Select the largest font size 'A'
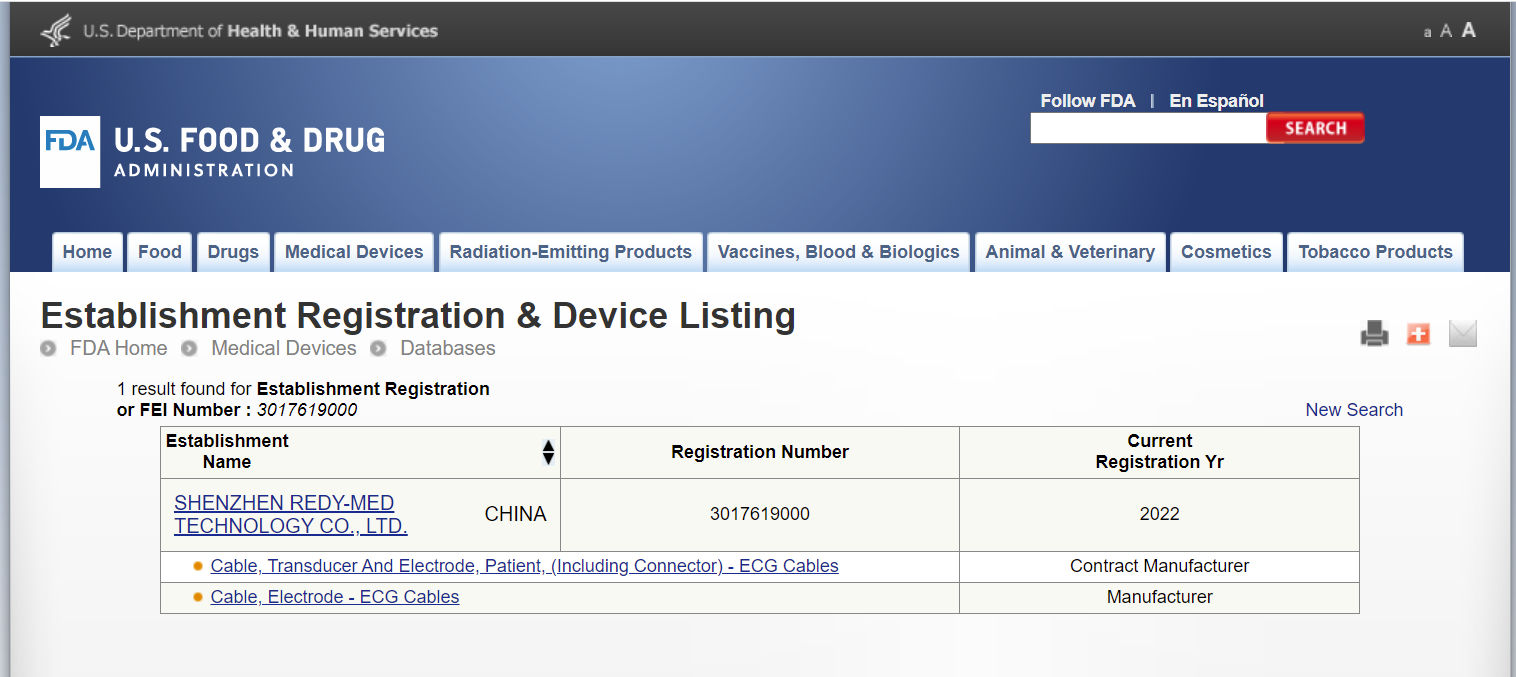The width and height of the screenshot is (1516, 677). (x=1468, y=30)
